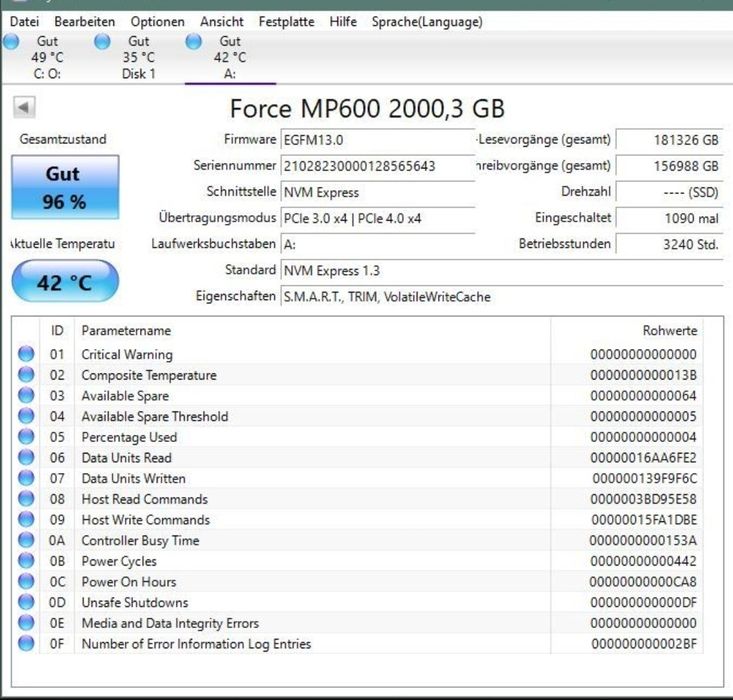Go to previous disk with left arrow
733x700 pixels.
24,108
